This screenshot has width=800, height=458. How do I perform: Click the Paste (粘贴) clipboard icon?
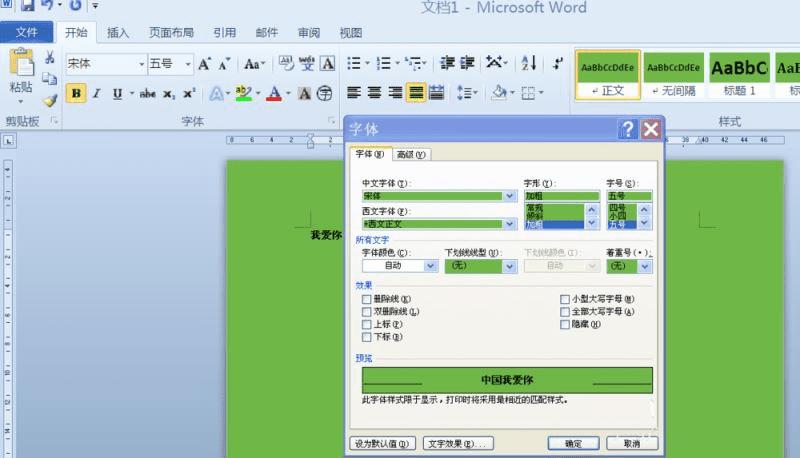click(x=21, y=63)
